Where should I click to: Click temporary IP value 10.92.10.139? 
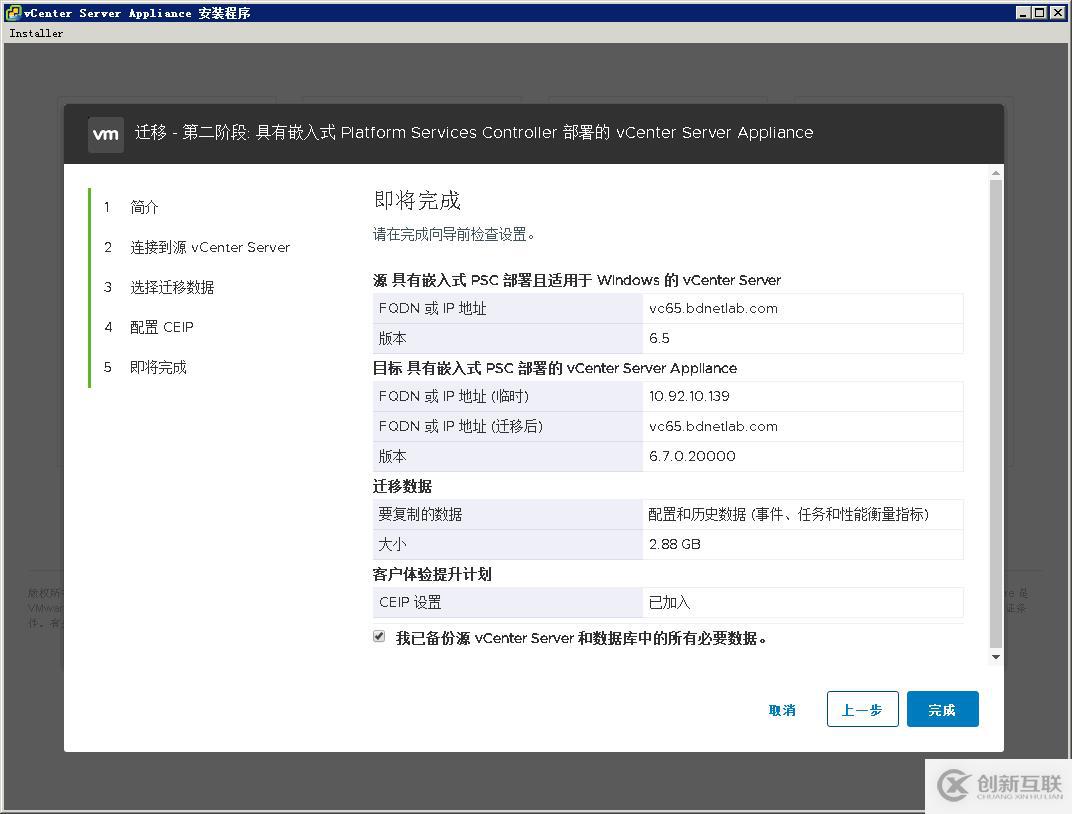689,396
